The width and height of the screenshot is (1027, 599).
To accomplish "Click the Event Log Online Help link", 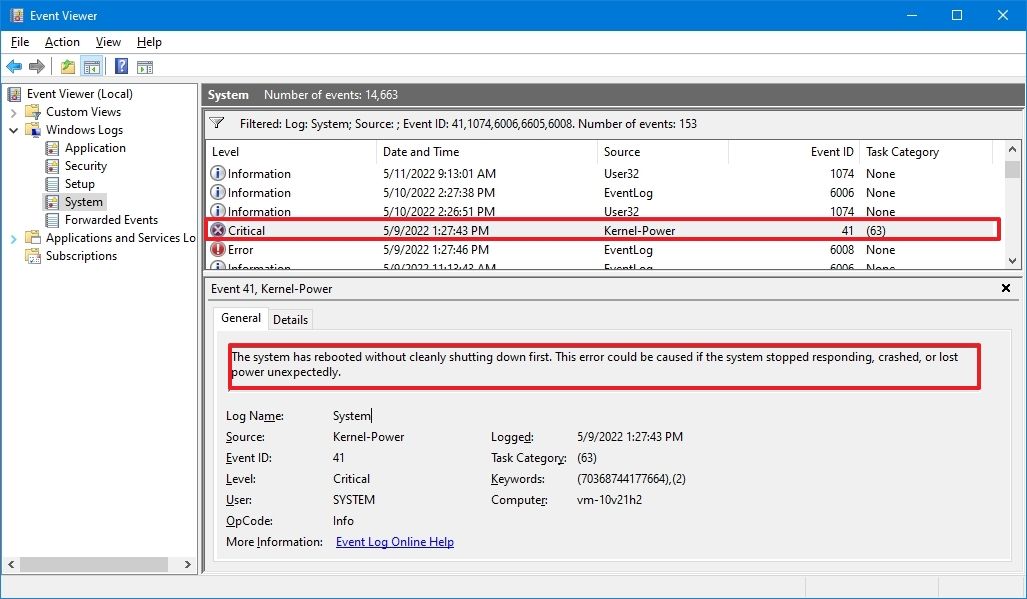I will click(394, 541).
